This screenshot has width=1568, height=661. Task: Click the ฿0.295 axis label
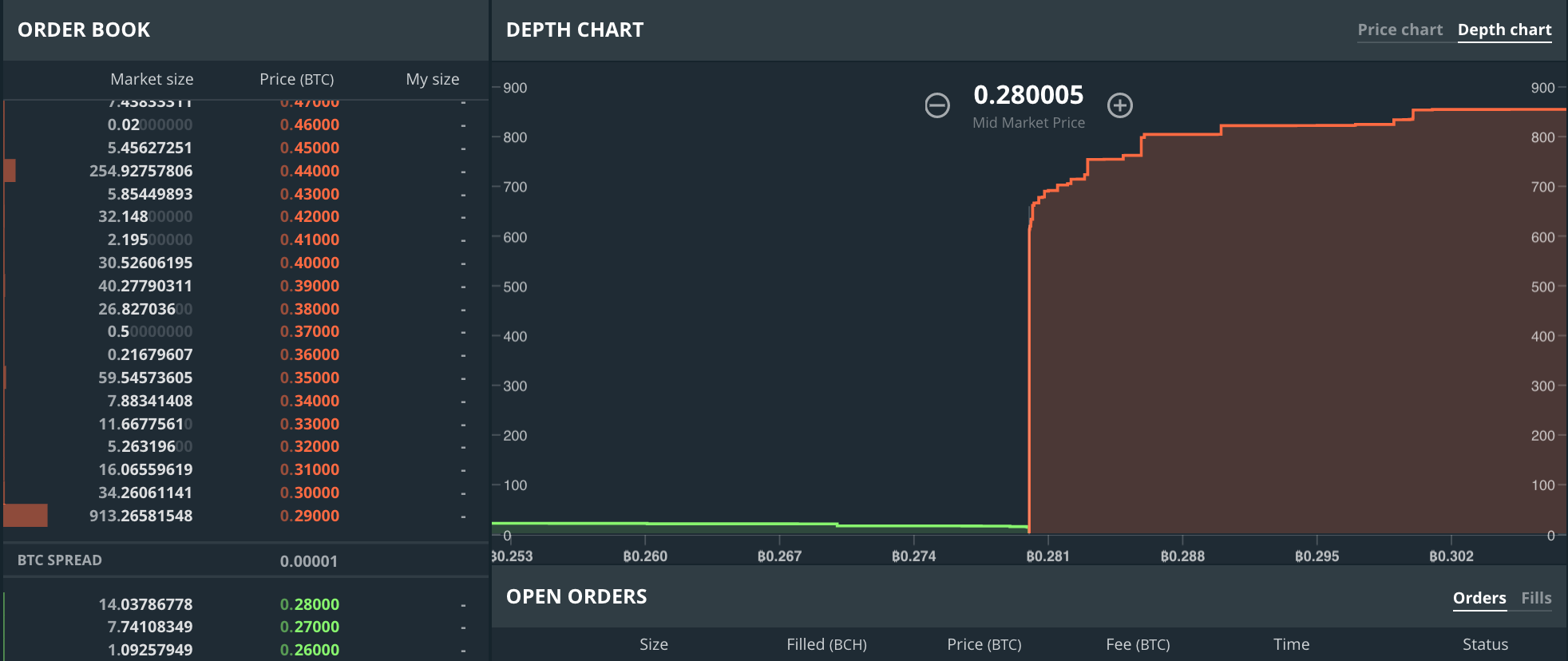[x=1317, y=556]
